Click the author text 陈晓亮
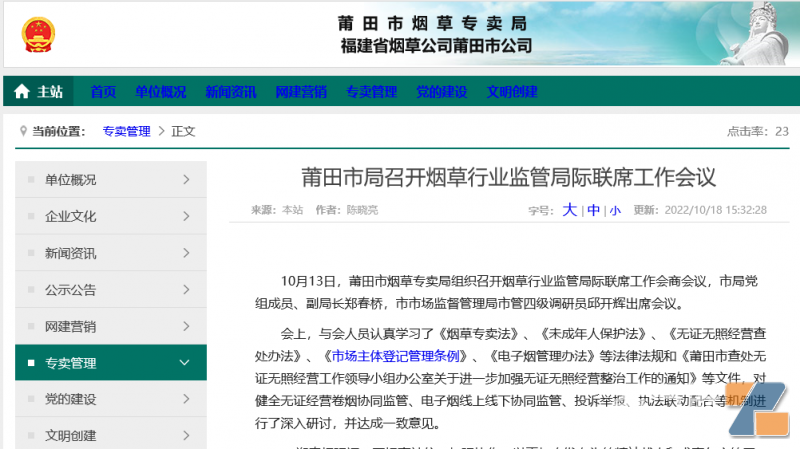800x449 pixels. 362,210
